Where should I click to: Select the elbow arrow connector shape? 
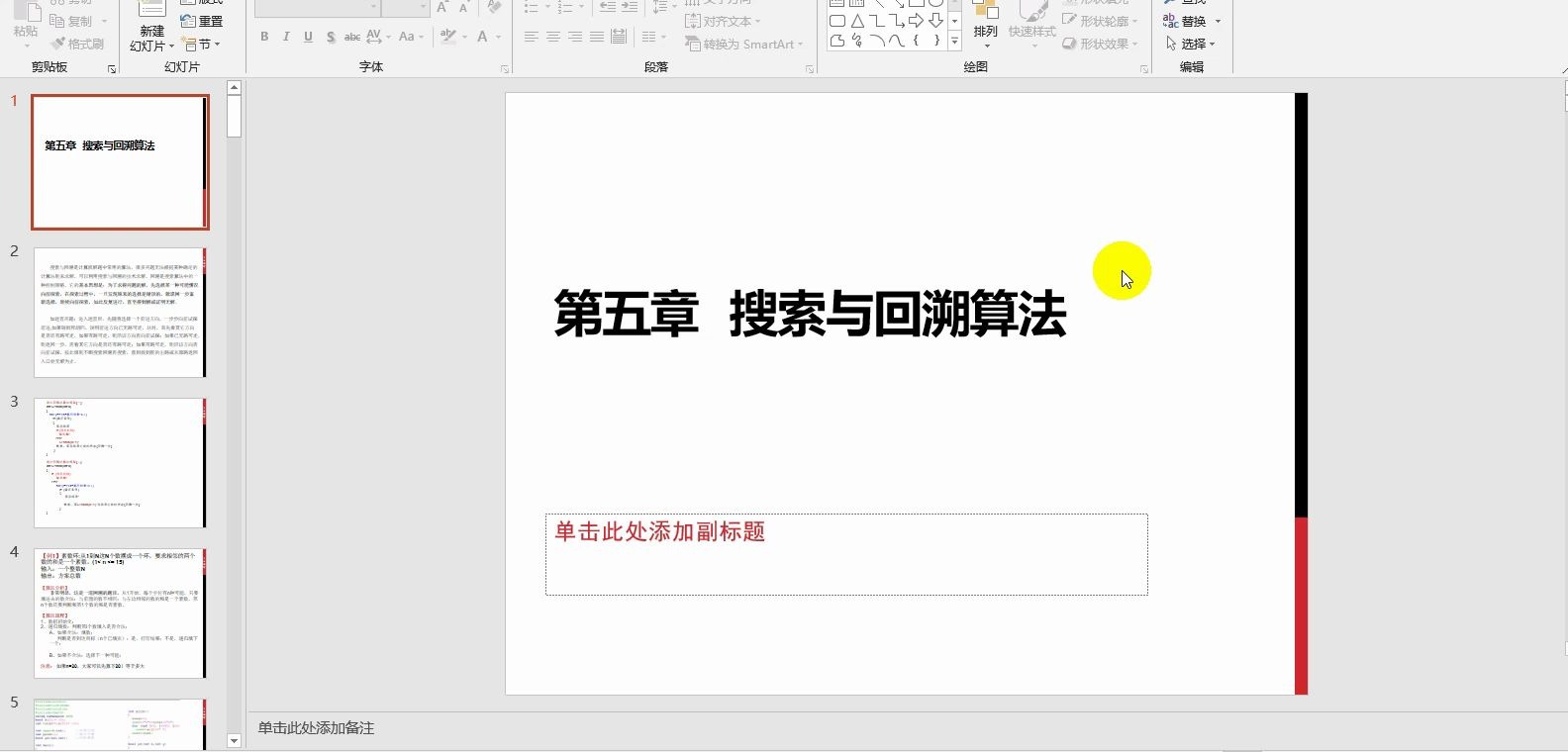pos(896,21)
